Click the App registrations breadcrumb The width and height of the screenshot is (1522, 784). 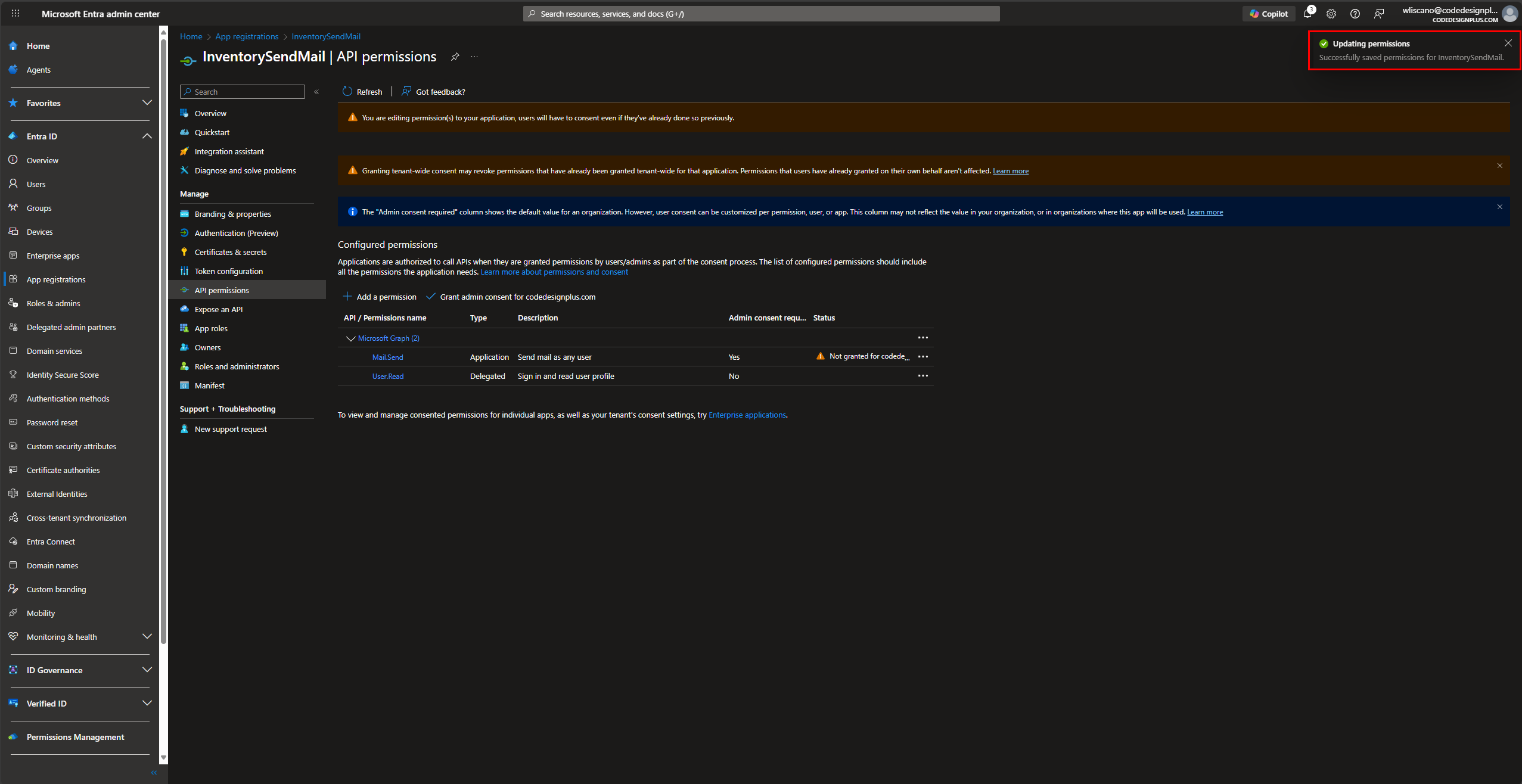pos(247,36)
